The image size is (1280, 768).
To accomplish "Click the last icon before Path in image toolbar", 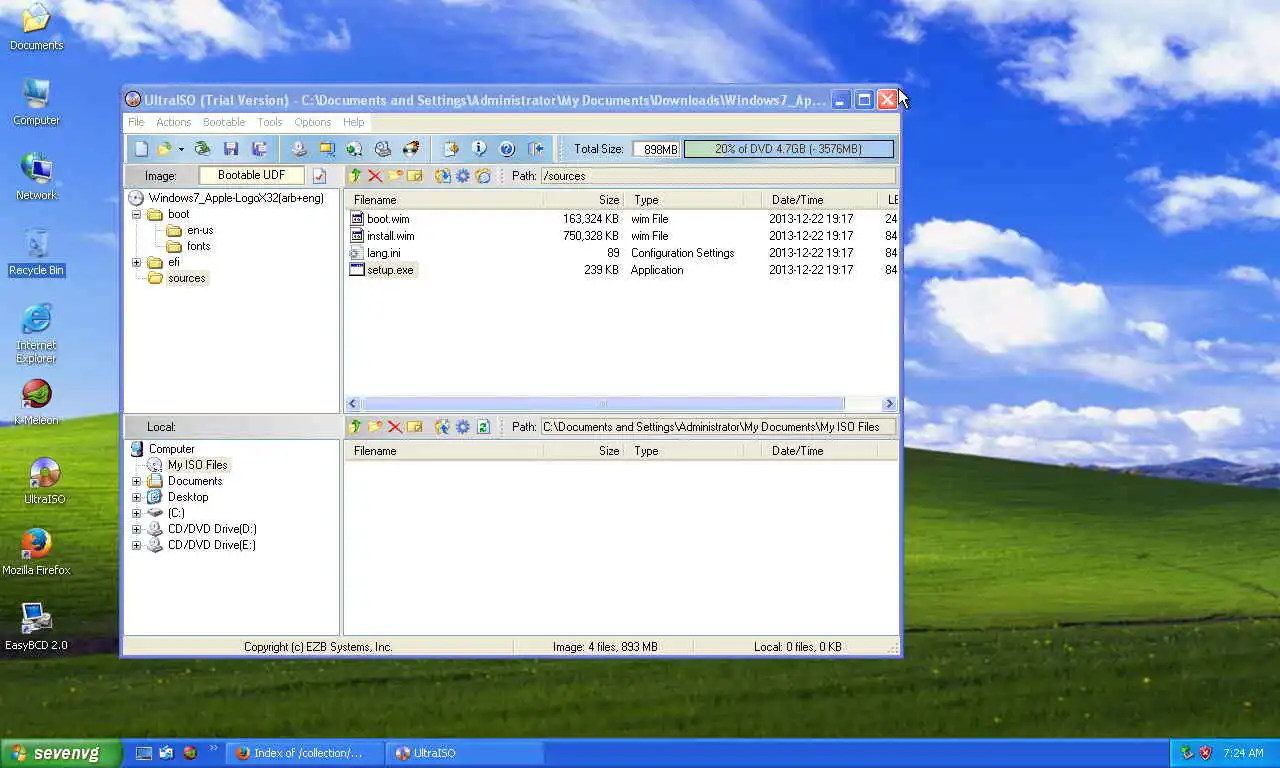I will coord(483,176).
